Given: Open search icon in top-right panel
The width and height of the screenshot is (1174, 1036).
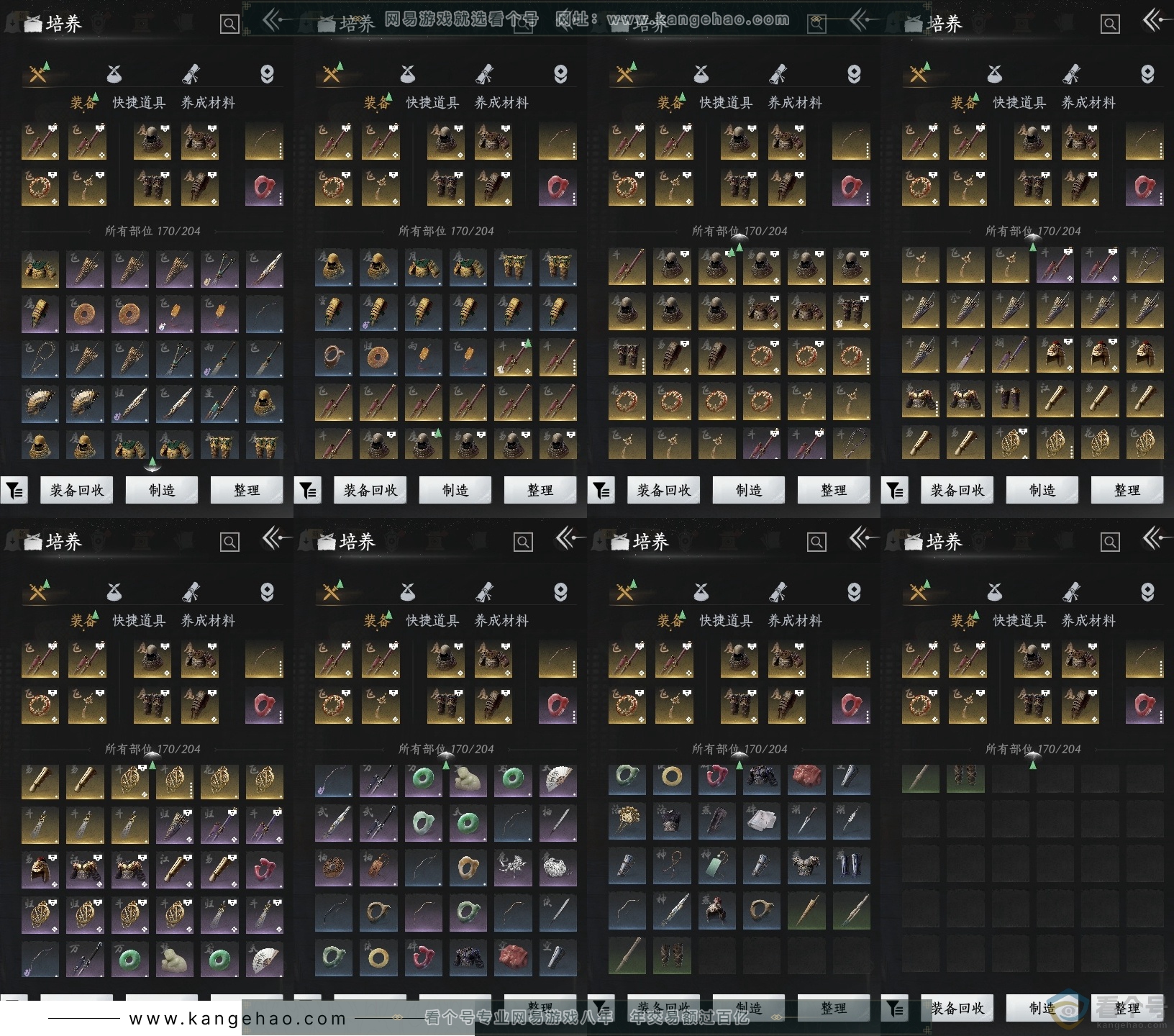Looking at the screenshot, I should pyautogui.click(x=1110, y=24).
